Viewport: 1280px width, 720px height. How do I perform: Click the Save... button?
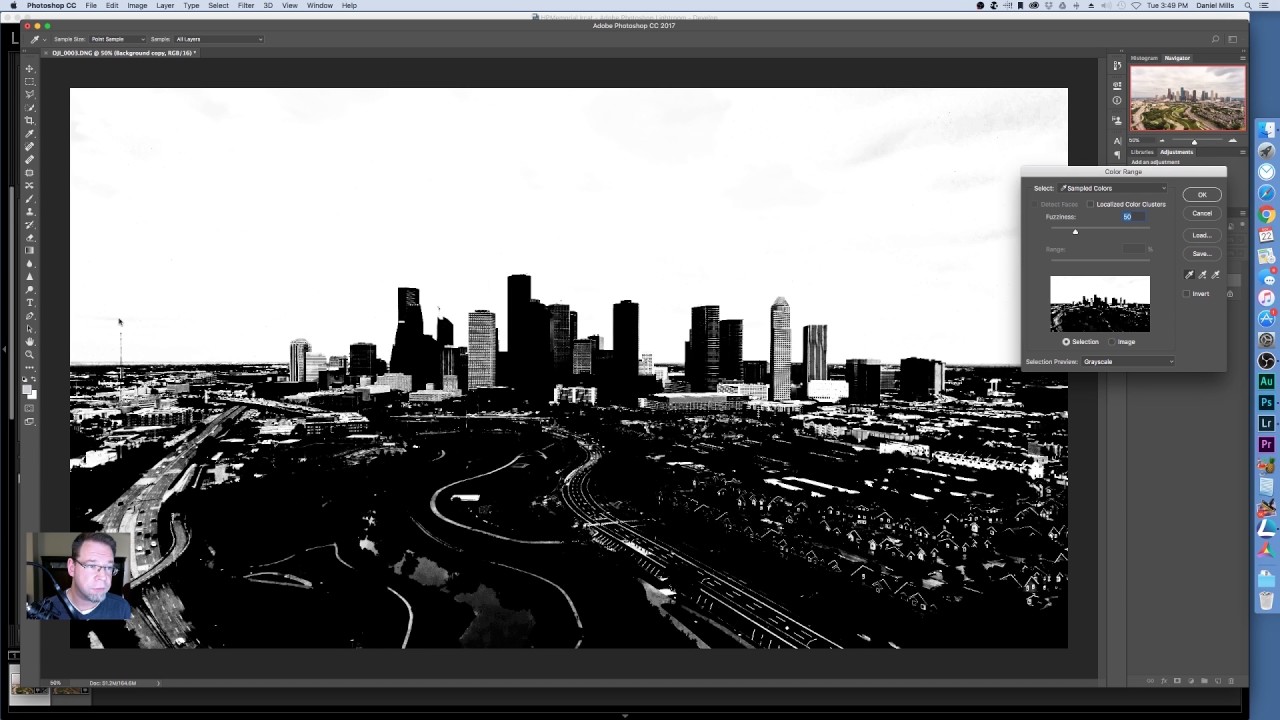(1202, 254)
